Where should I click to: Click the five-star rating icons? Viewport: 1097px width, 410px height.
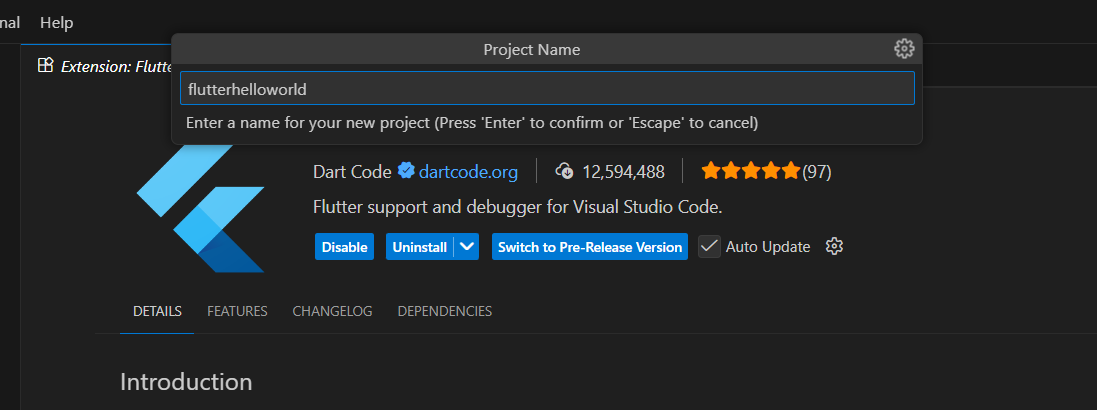[750, 171]
